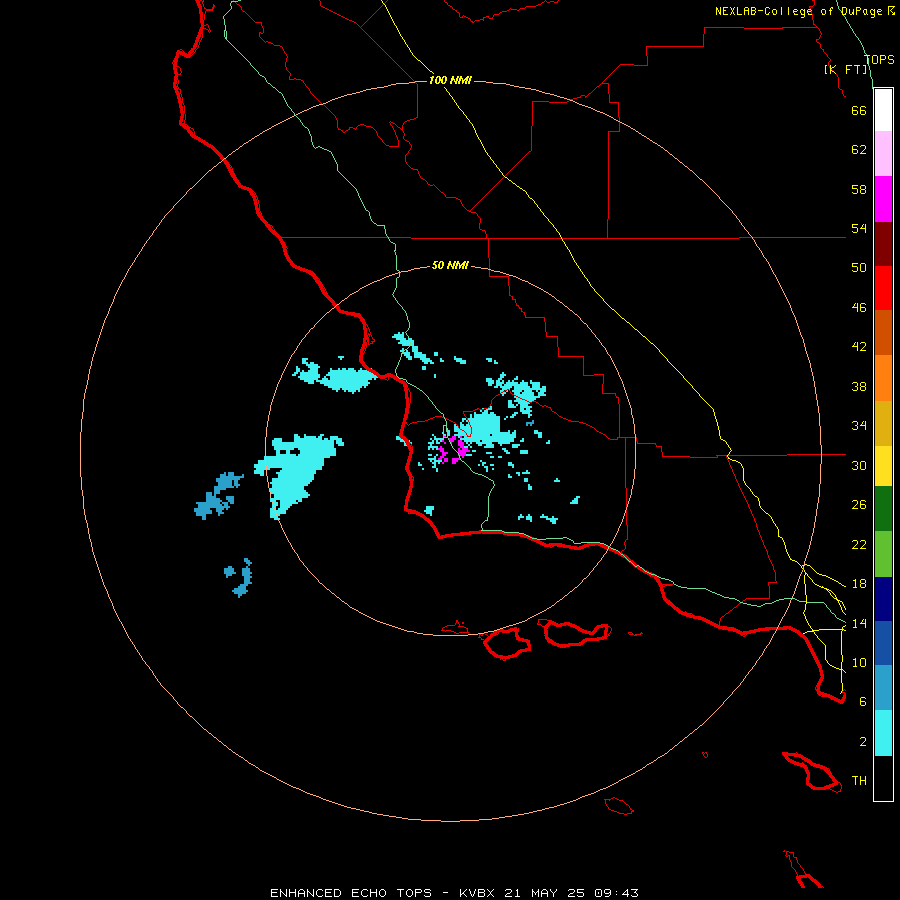The image size is (900, 900).
Task: Click the '100 NMI' range ring label
Action: coord(450,80)
